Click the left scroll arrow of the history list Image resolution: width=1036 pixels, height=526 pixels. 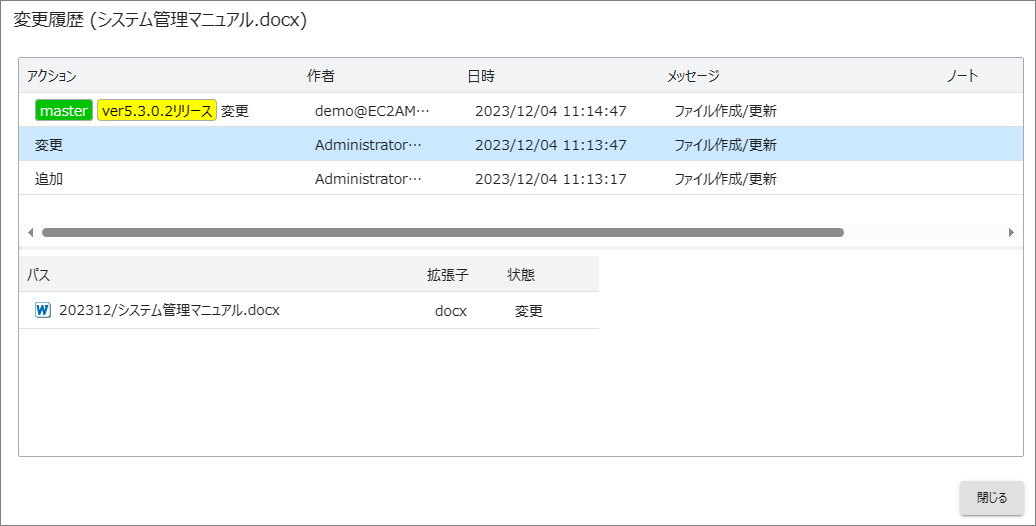[30, 233]
